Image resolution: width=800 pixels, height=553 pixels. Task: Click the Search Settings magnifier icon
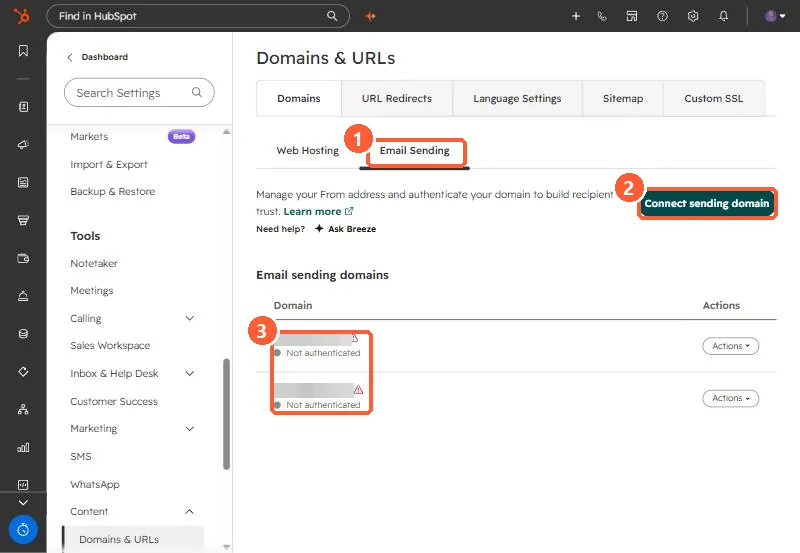click(x=196, y=92)
